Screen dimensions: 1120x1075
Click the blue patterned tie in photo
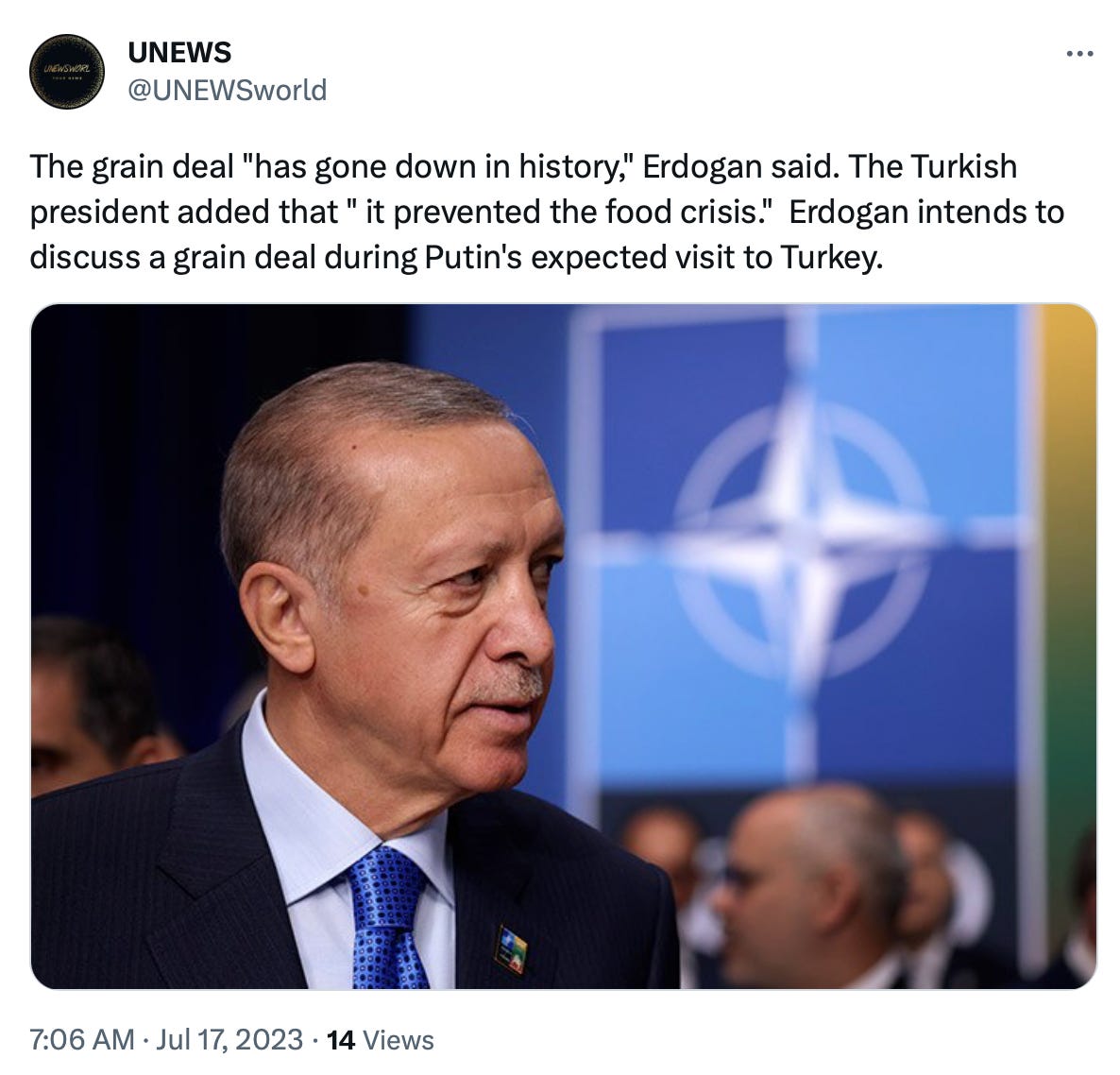click(388, 918)
